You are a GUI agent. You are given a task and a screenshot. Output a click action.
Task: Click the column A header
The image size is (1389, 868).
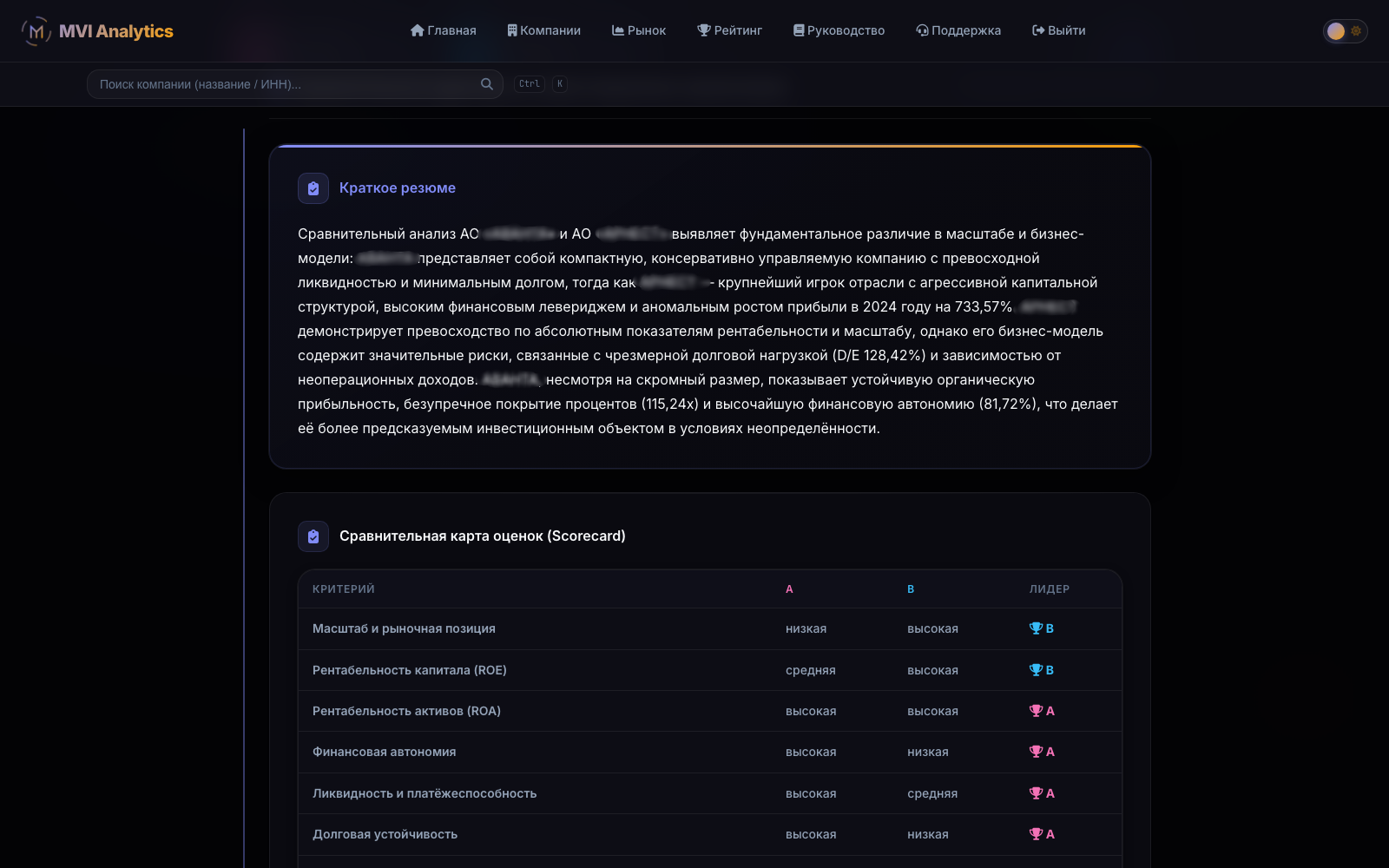[x=789, y=589]
